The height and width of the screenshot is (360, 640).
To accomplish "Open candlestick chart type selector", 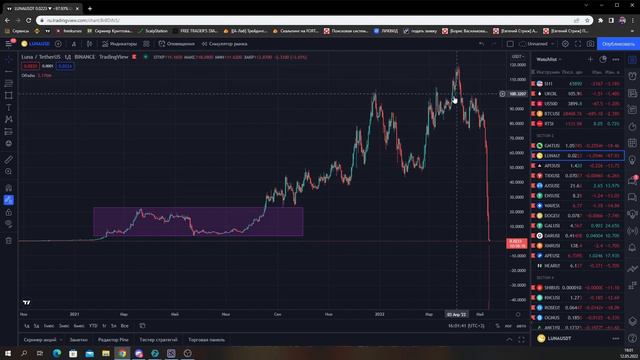I will click(89, 44).
